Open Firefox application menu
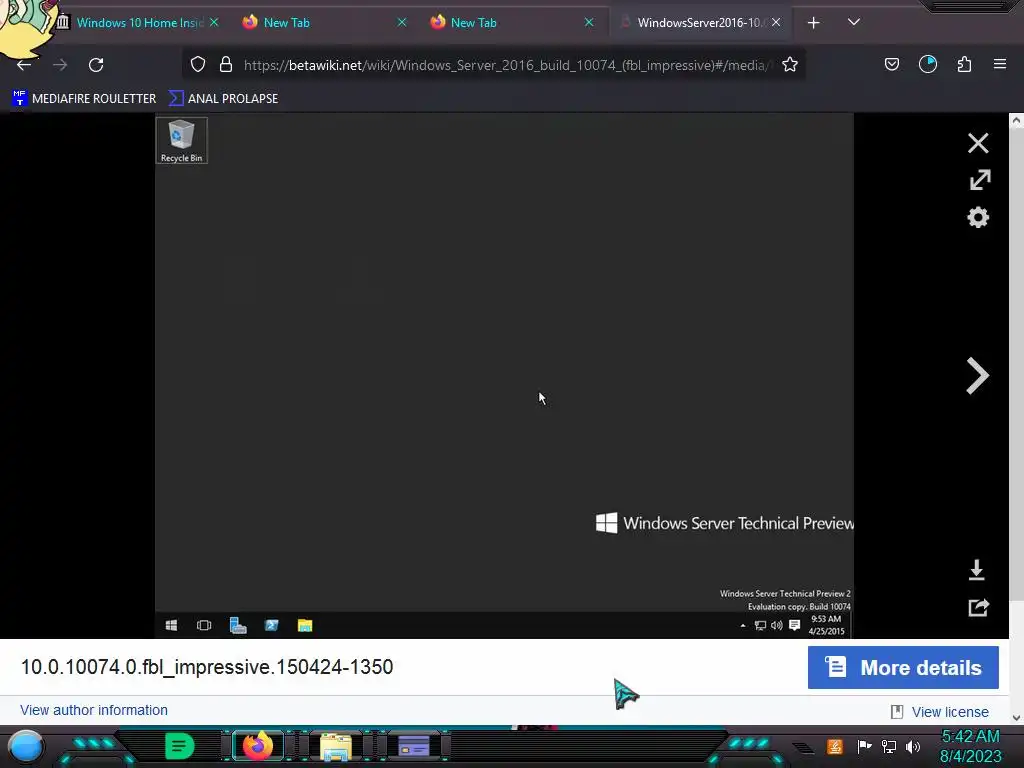Image resolution: width=1024 pixels, height=768 pixels. [1000, 64]
